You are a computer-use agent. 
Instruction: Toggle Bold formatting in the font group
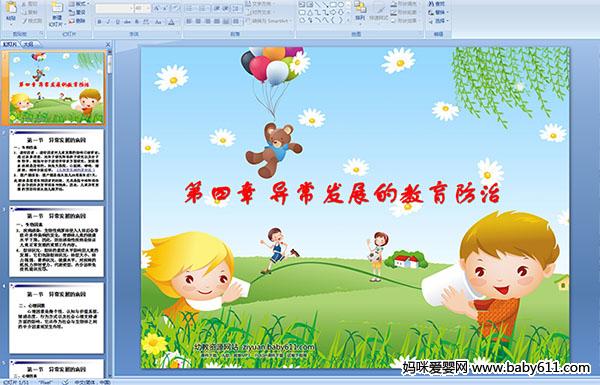tap(99, 22)
